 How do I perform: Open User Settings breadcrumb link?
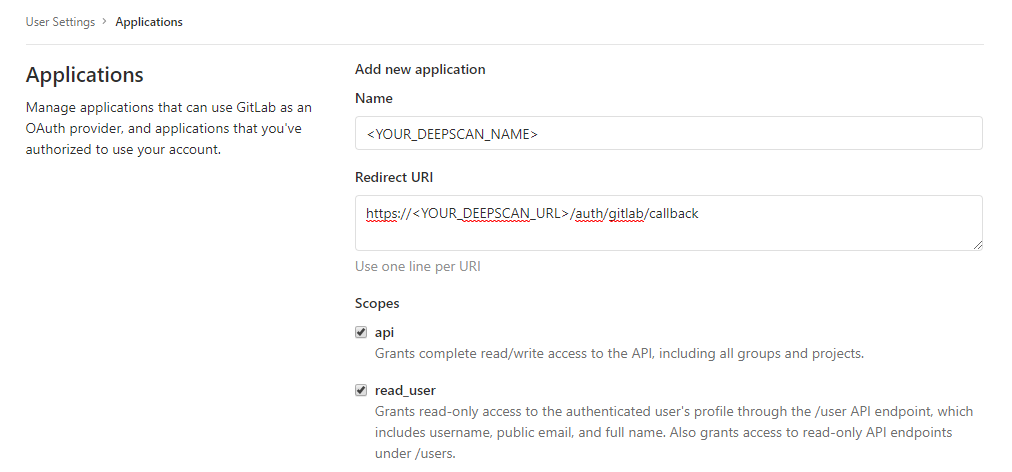click(60, 22)
